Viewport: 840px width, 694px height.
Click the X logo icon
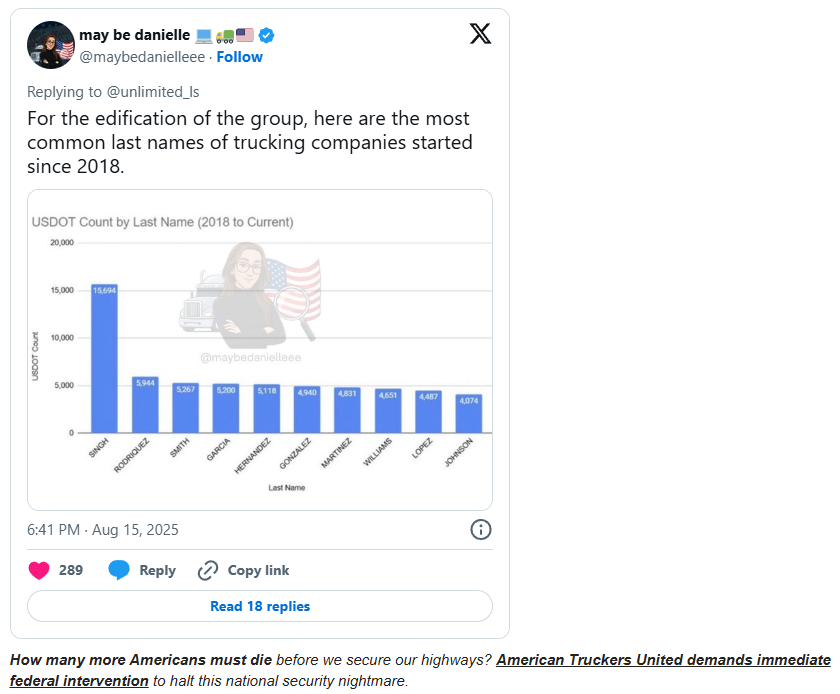tap(480, 34)
